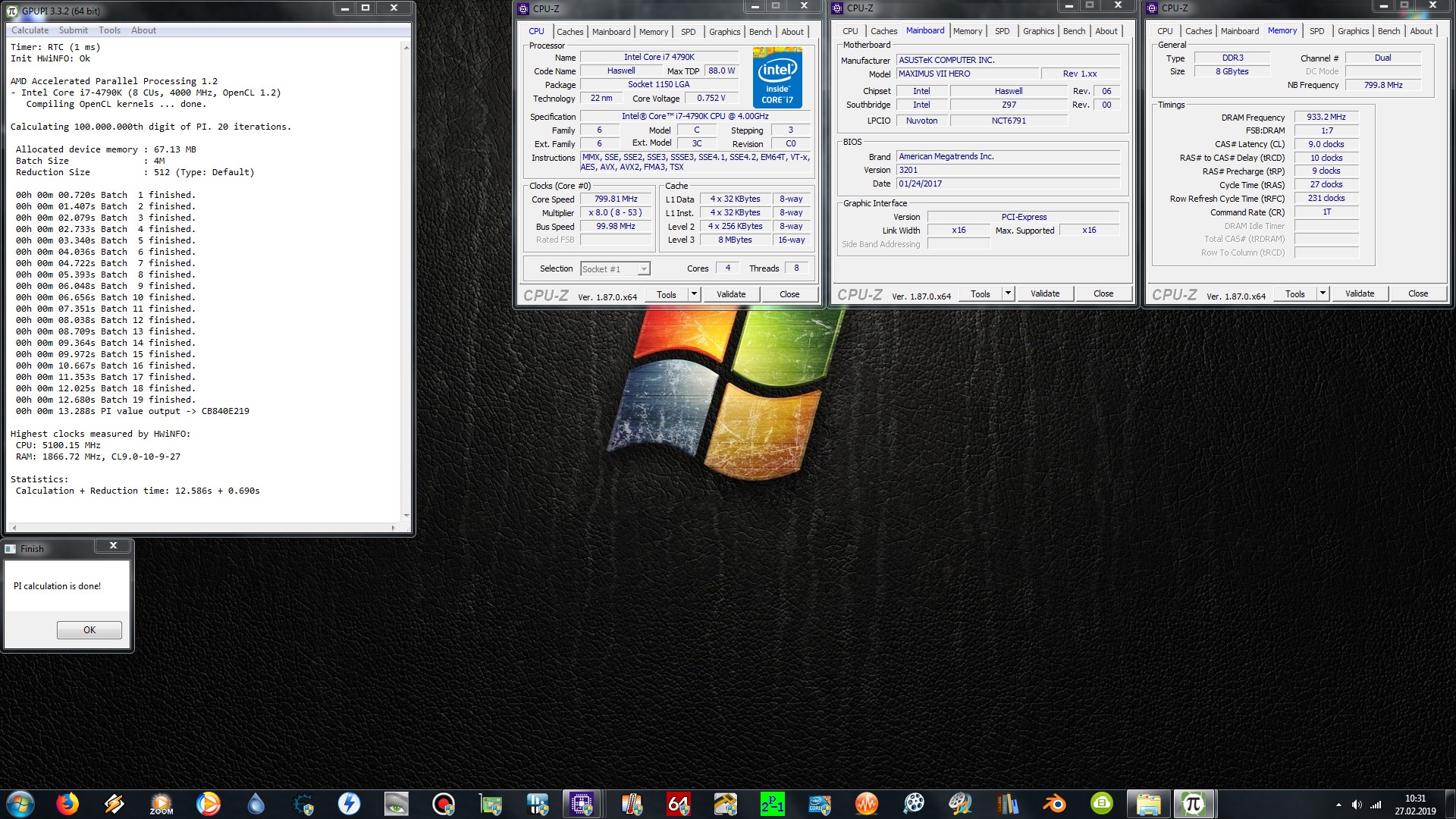Open About tab in Memory CPU-Z window
1456x819 pixels.
pos(1421,32)
